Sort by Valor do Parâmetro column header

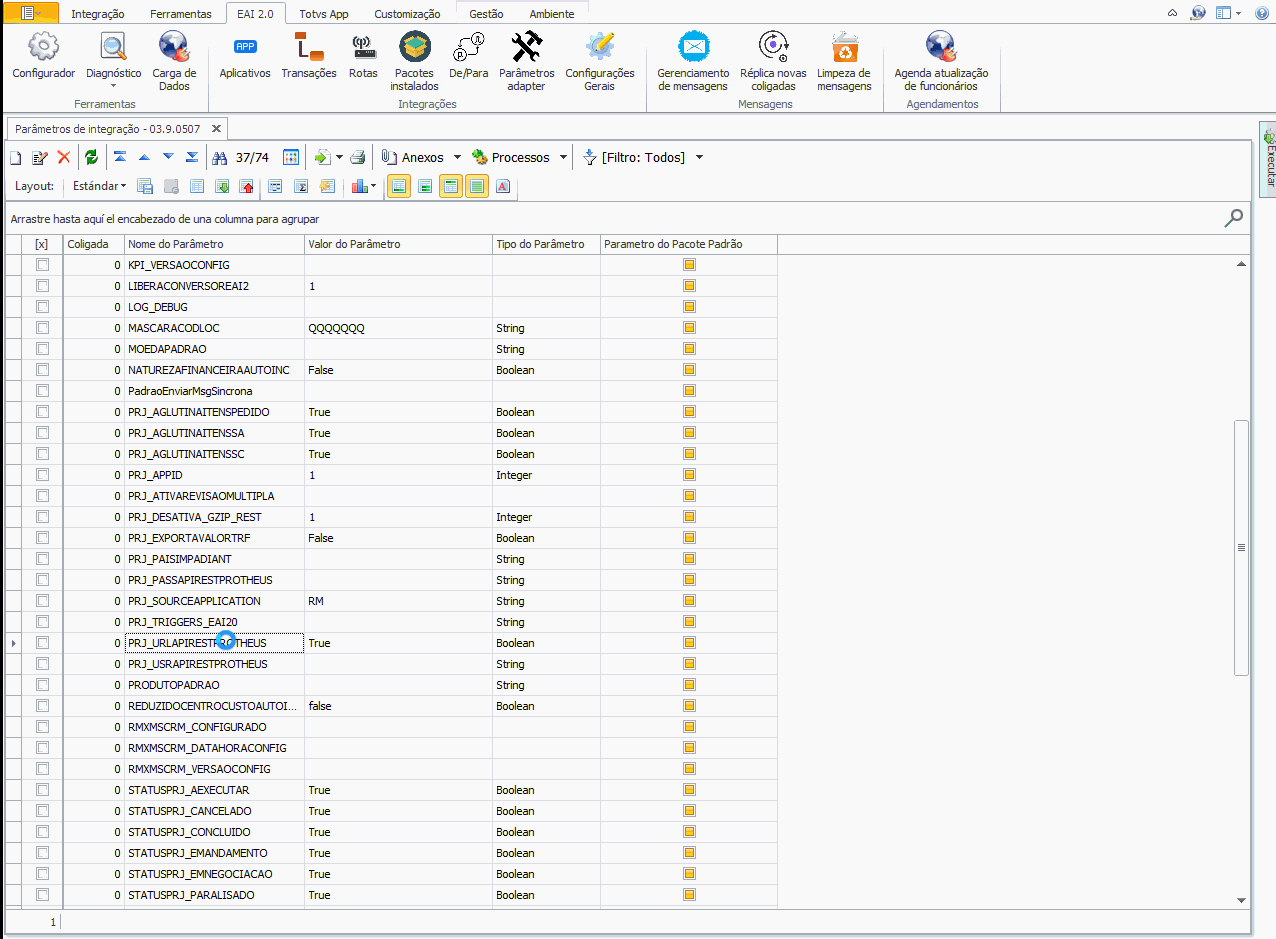pos(398,244)
